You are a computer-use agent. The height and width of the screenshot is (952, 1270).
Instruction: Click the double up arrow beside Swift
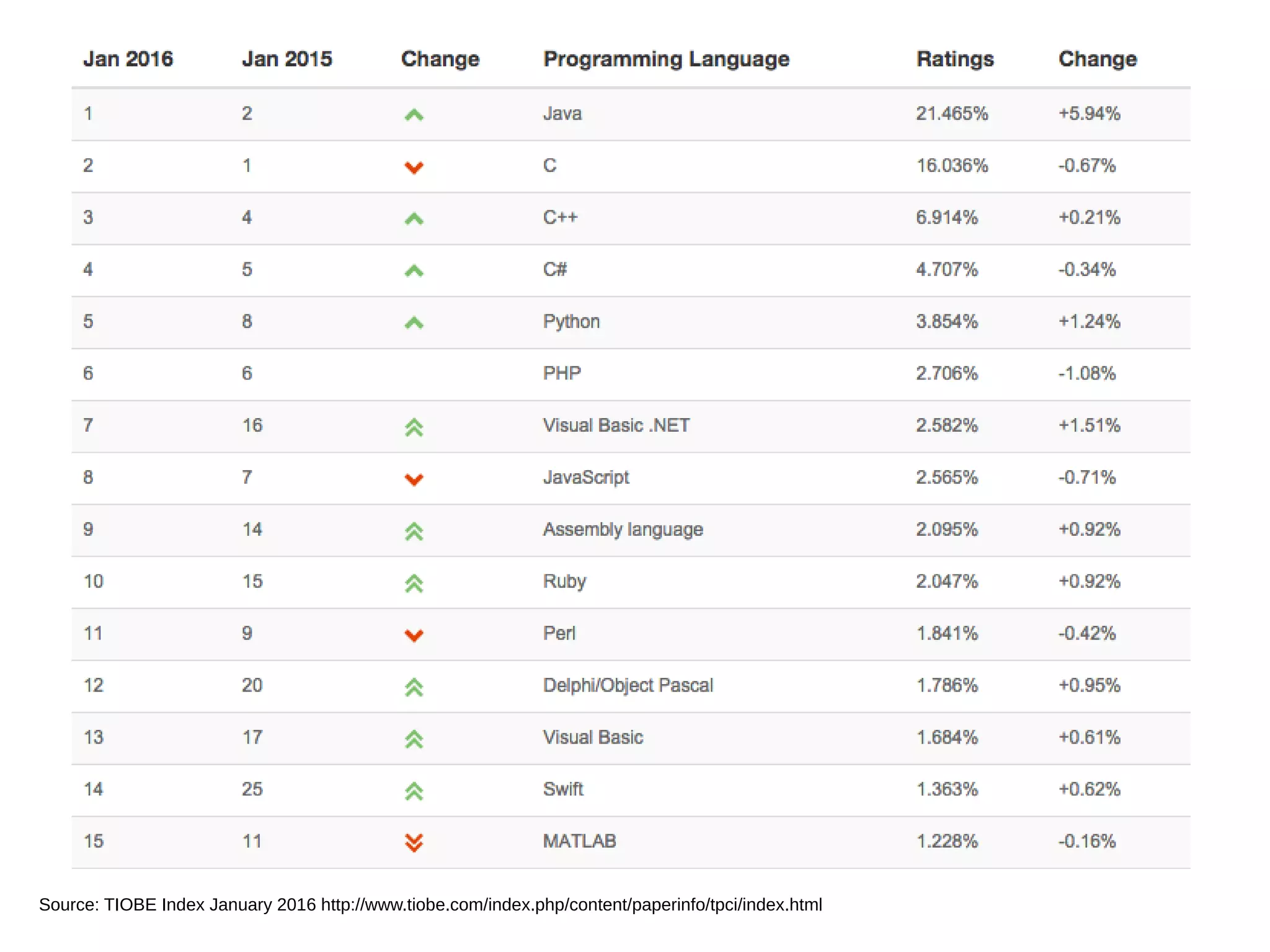tap(414, 791)
